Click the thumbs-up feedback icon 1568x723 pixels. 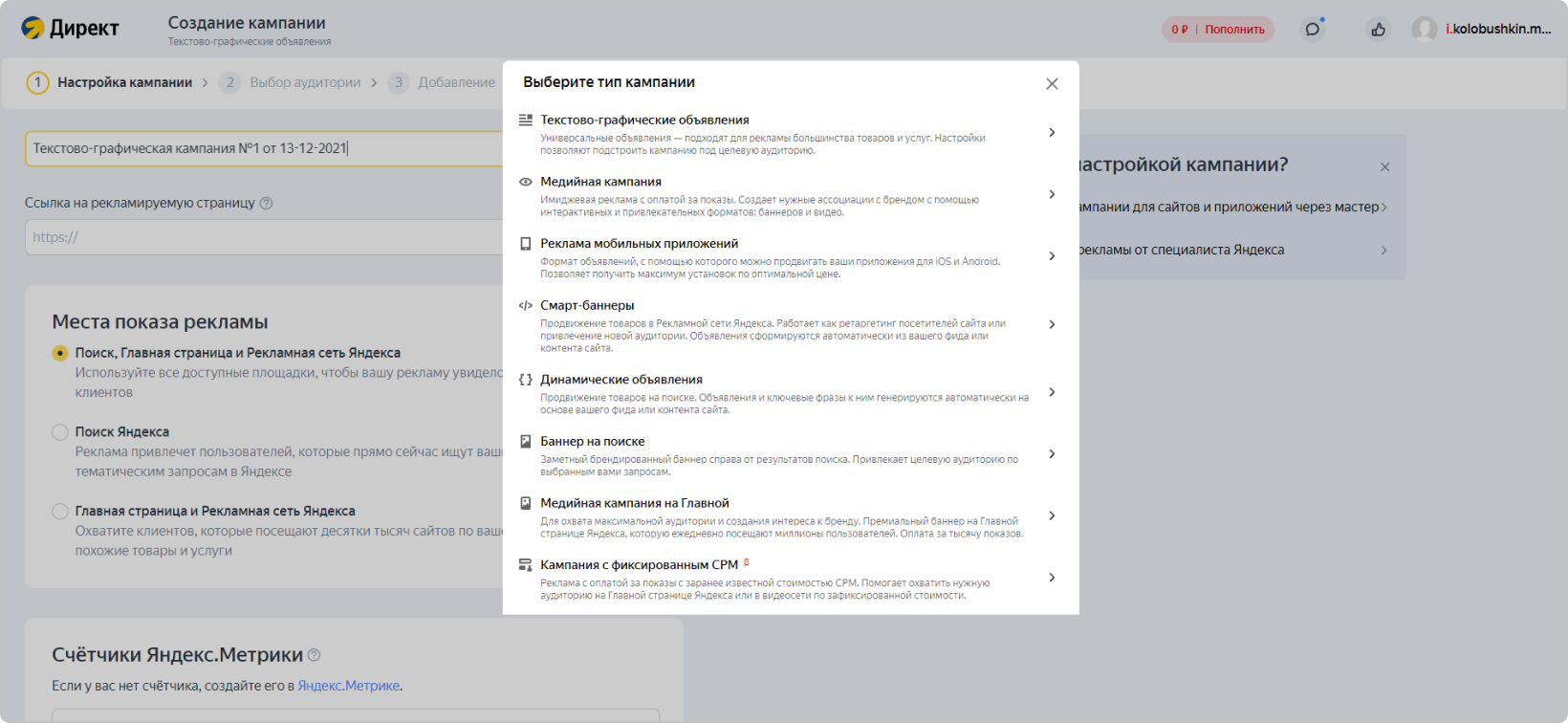tap(1378, 30)
